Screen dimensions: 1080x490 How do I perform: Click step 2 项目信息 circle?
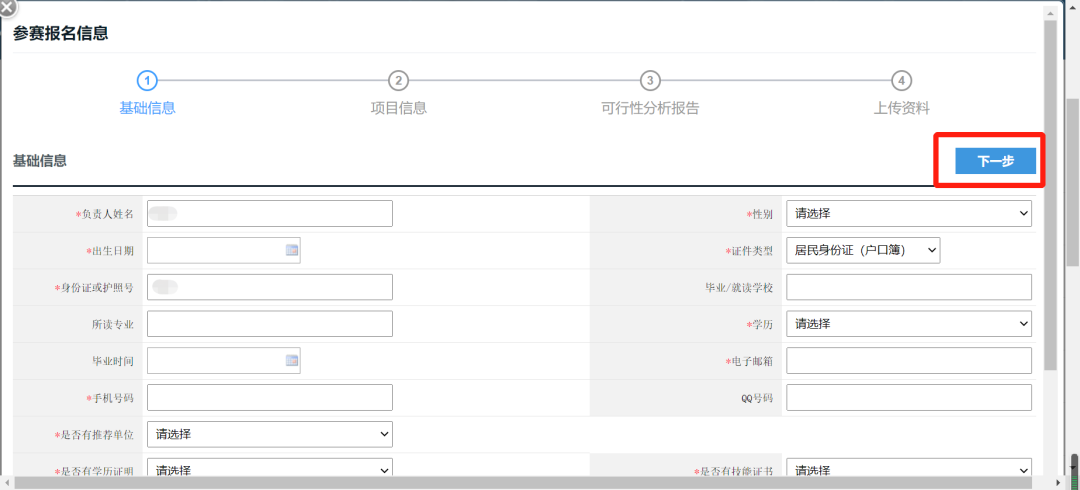tap(398, 81)
